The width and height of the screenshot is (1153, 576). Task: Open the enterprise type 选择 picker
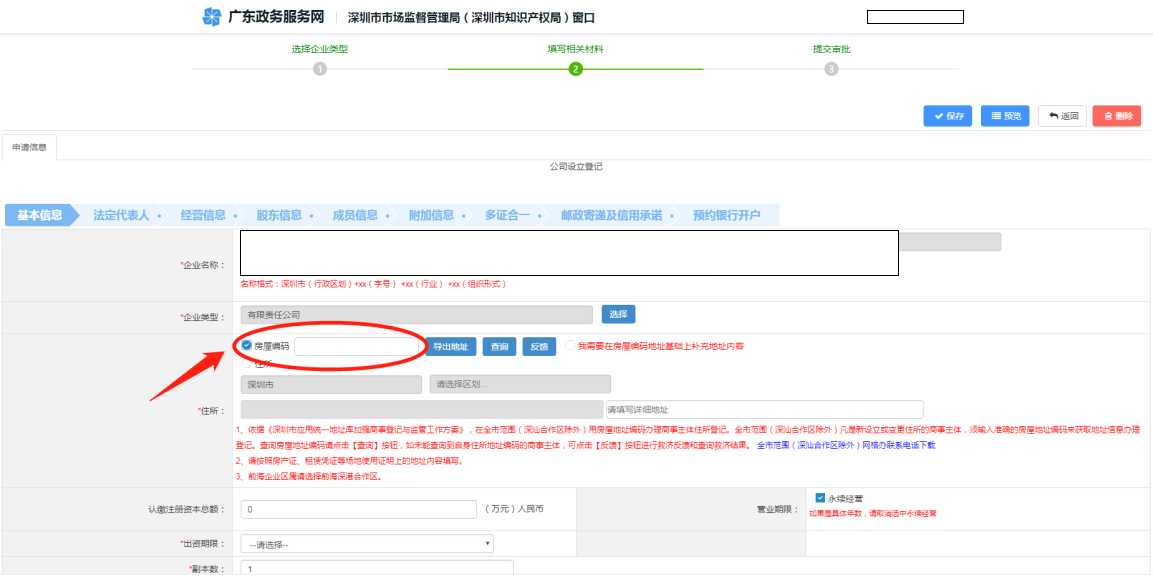[618, 313]
